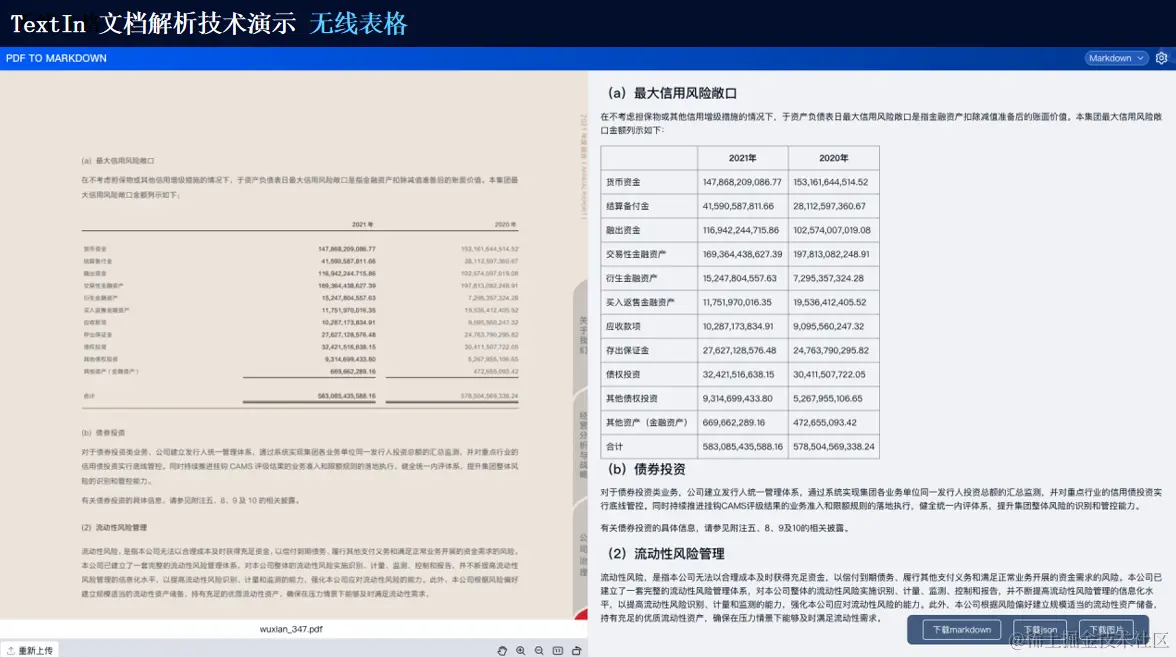Click the value 27,627,128,576.48 in the result table
Screen dimensions: 1176x657
740,350
